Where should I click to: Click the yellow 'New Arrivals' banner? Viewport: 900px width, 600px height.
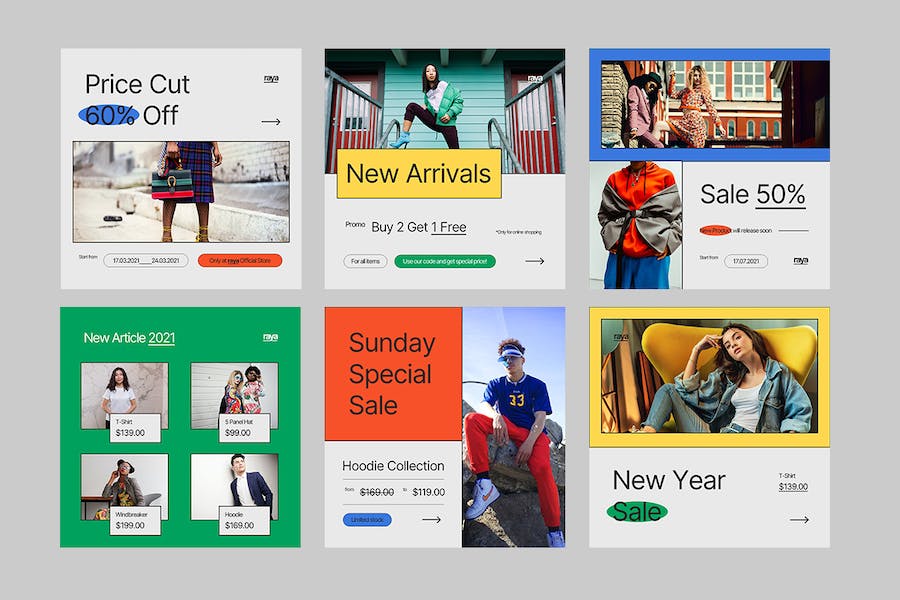[418, 174]
